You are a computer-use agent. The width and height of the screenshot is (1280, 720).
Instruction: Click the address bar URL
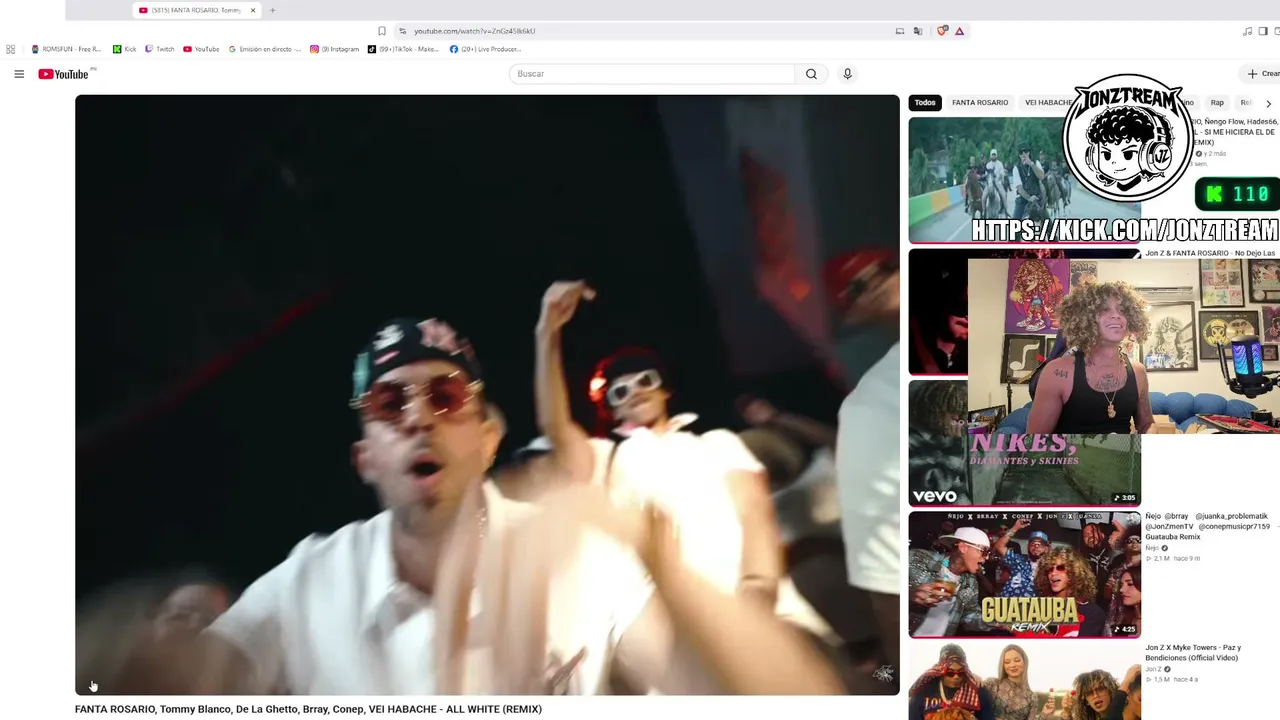[475, 31]
